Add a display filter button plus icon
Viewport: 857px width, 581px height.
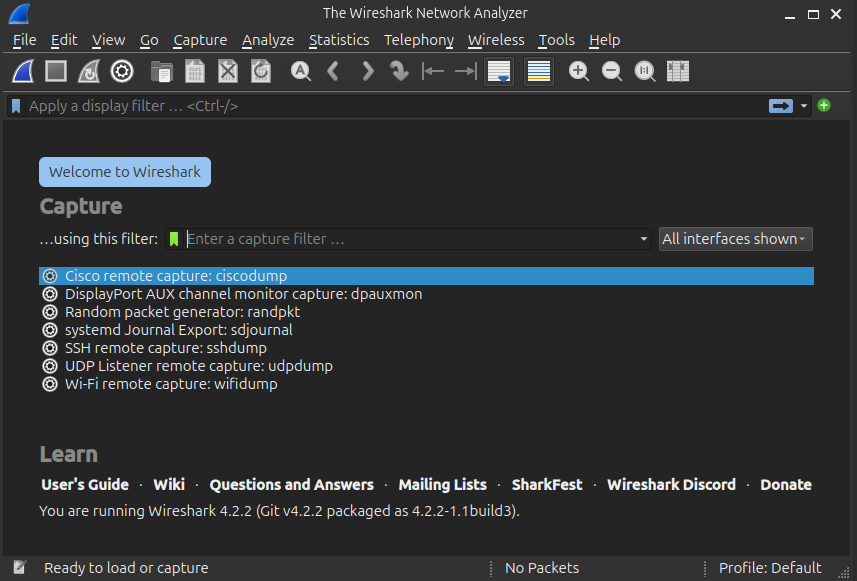click(824, 105)
